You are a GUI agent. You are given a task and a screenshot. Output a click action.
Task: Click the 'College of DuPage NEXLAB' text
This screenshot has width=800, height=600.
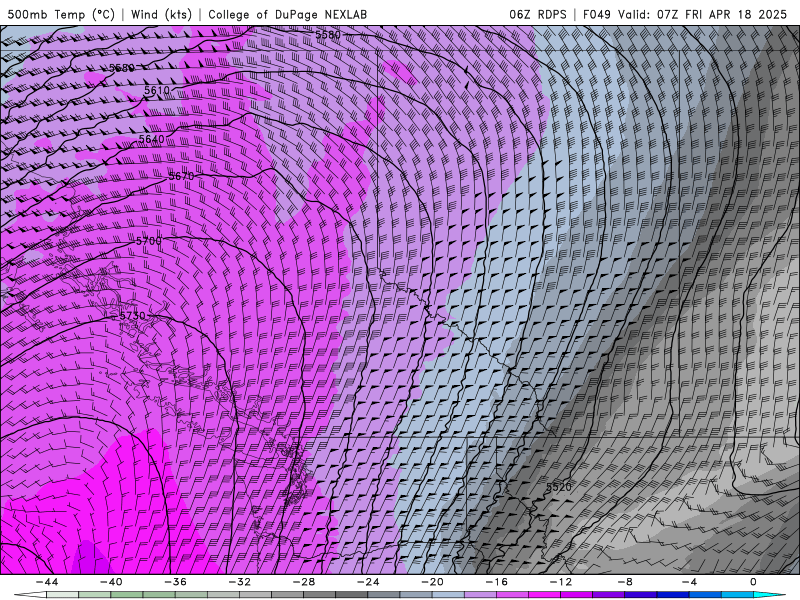point(288,14)
